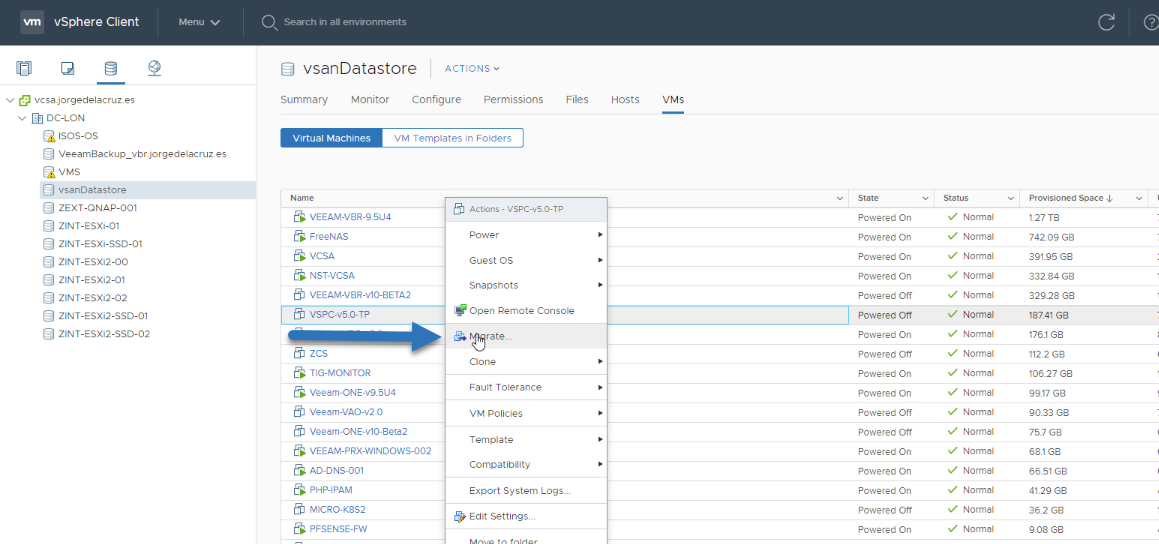The width and height of the screenshot is (1159, 544).
Task: Click the VM icon next to MICRO-K8S2
Action: (299, 509)
